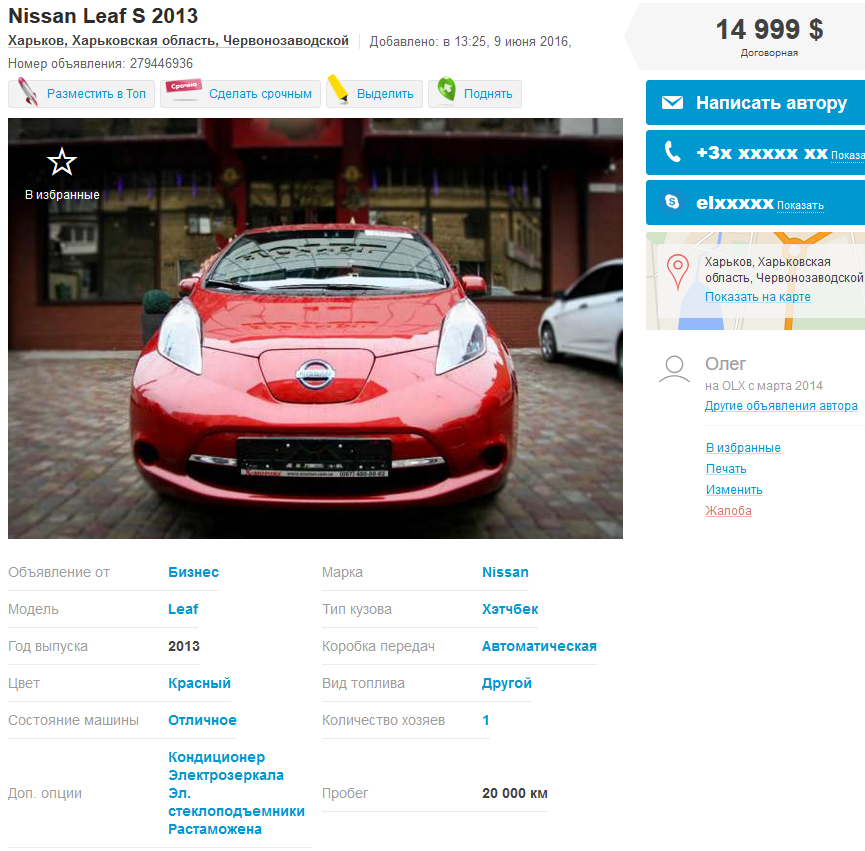Screen dimensions: 865x851
Task: Click the 'Leaf' model link
Action: coord(183,609)
